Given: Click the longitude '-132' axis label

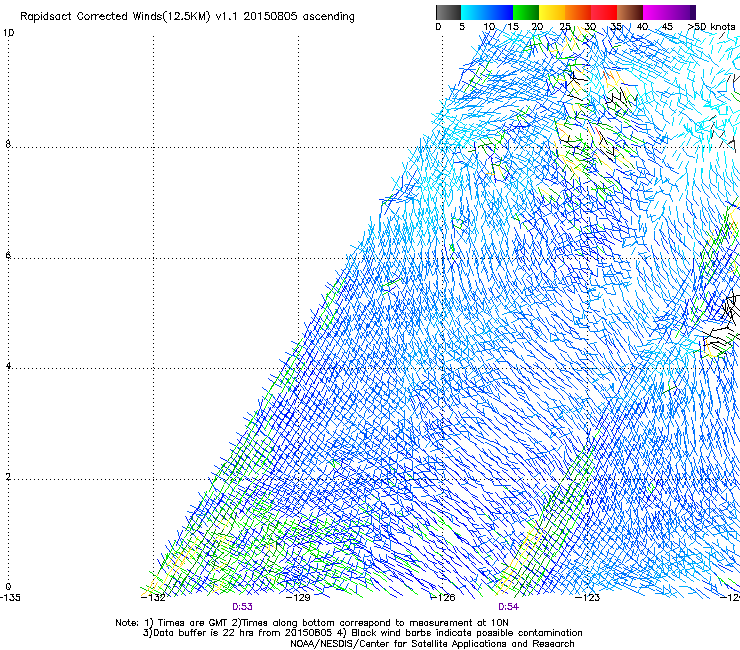Looking at the screenshot, I should [153, 598].
